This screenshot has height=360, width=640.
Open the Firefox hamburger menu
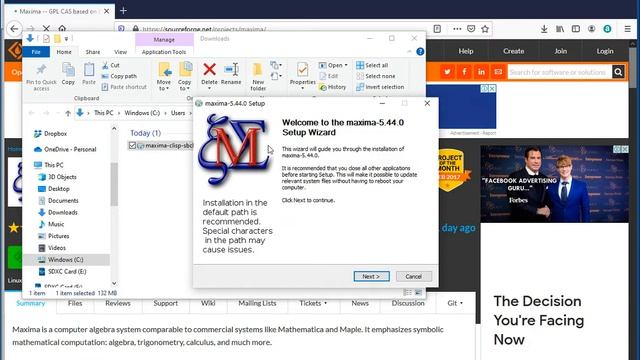click(x=627, y=29)
